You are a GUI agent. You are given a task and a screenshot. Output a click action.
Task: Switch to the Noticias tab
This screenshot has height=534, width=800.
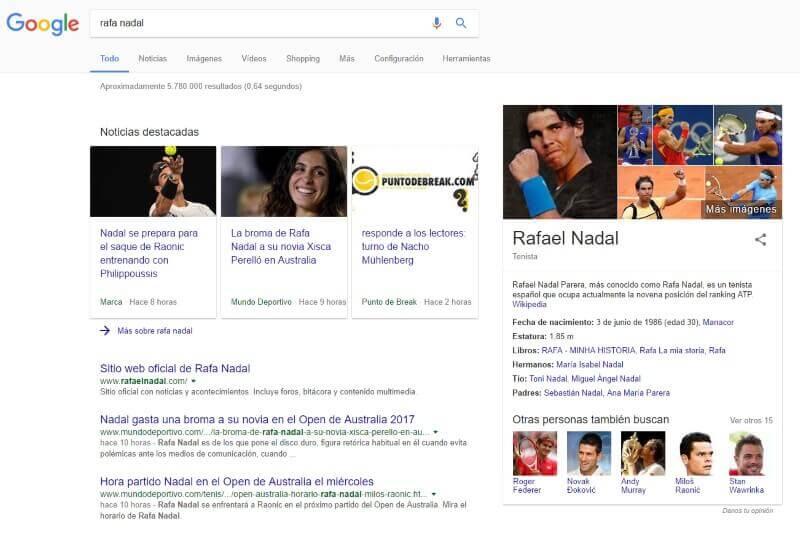coord(153,59)
